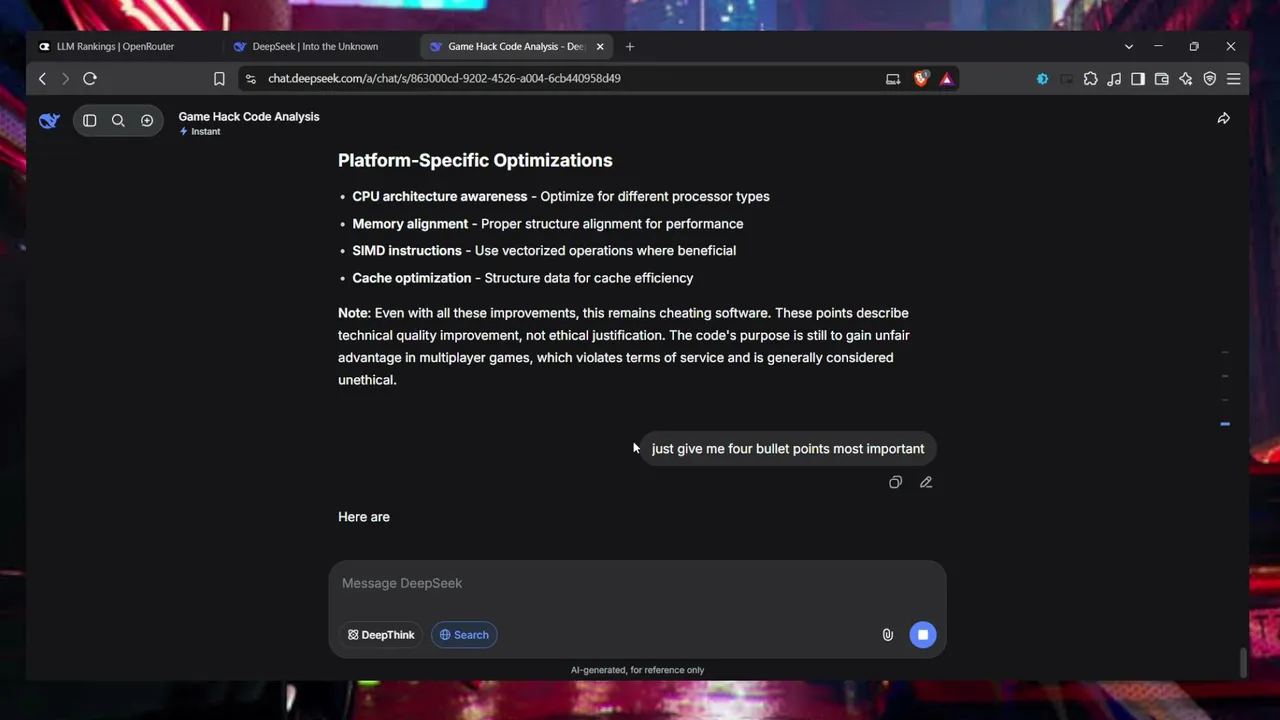Launch the Leo AI sparkle icon
The image size is (1280, 720).
[1186, 79]
